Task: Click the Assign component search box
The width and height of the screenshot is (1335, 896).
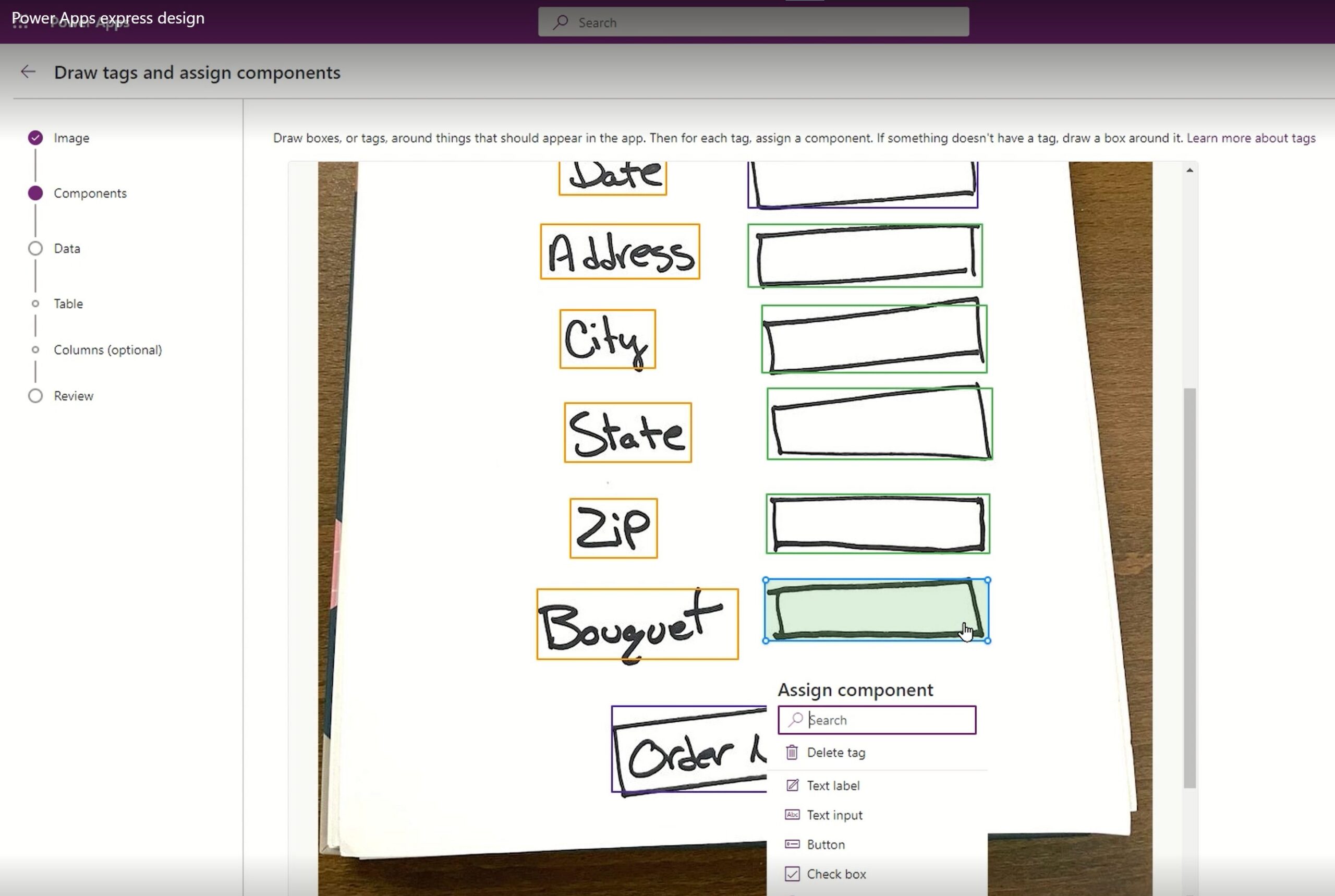Action: click(877, 720)
